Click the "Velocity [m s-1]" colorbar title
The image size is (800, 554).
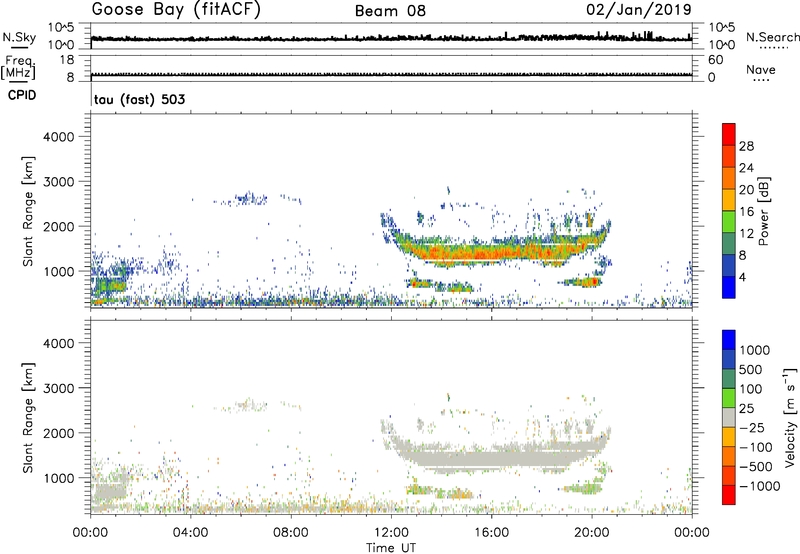790,418
